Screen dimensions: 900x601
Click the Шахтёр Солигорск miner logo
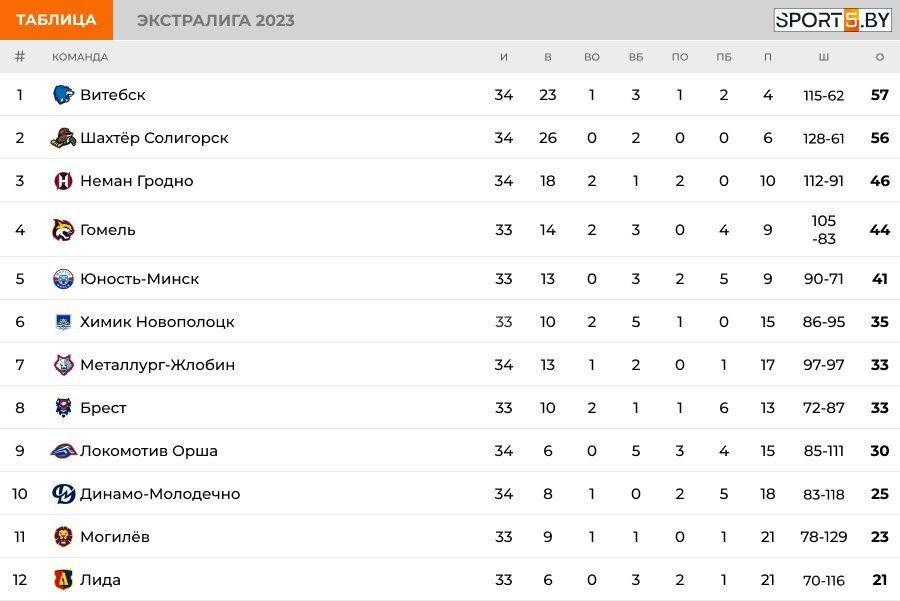(63, 138)
